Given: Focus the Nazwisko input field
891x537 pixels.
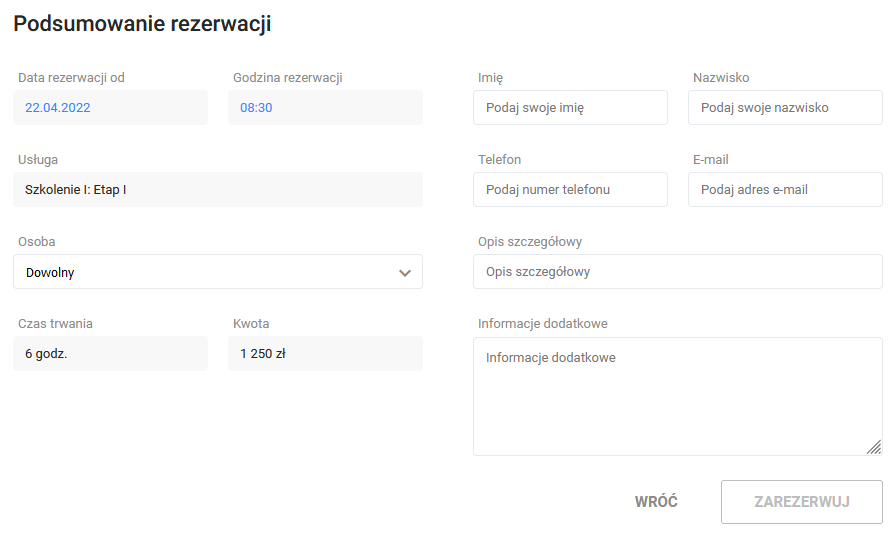Looking at the screenshot, I should [785, 107].
